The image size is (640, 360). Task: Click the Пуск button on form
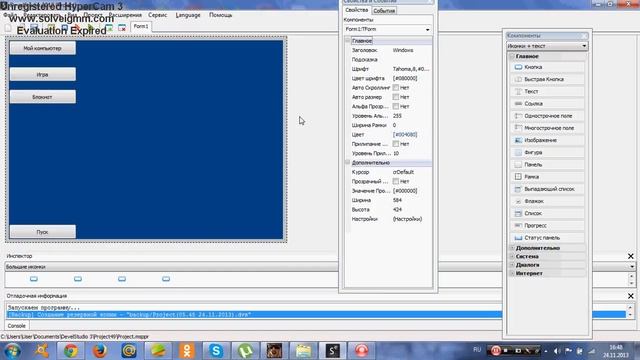click(42, 232)
